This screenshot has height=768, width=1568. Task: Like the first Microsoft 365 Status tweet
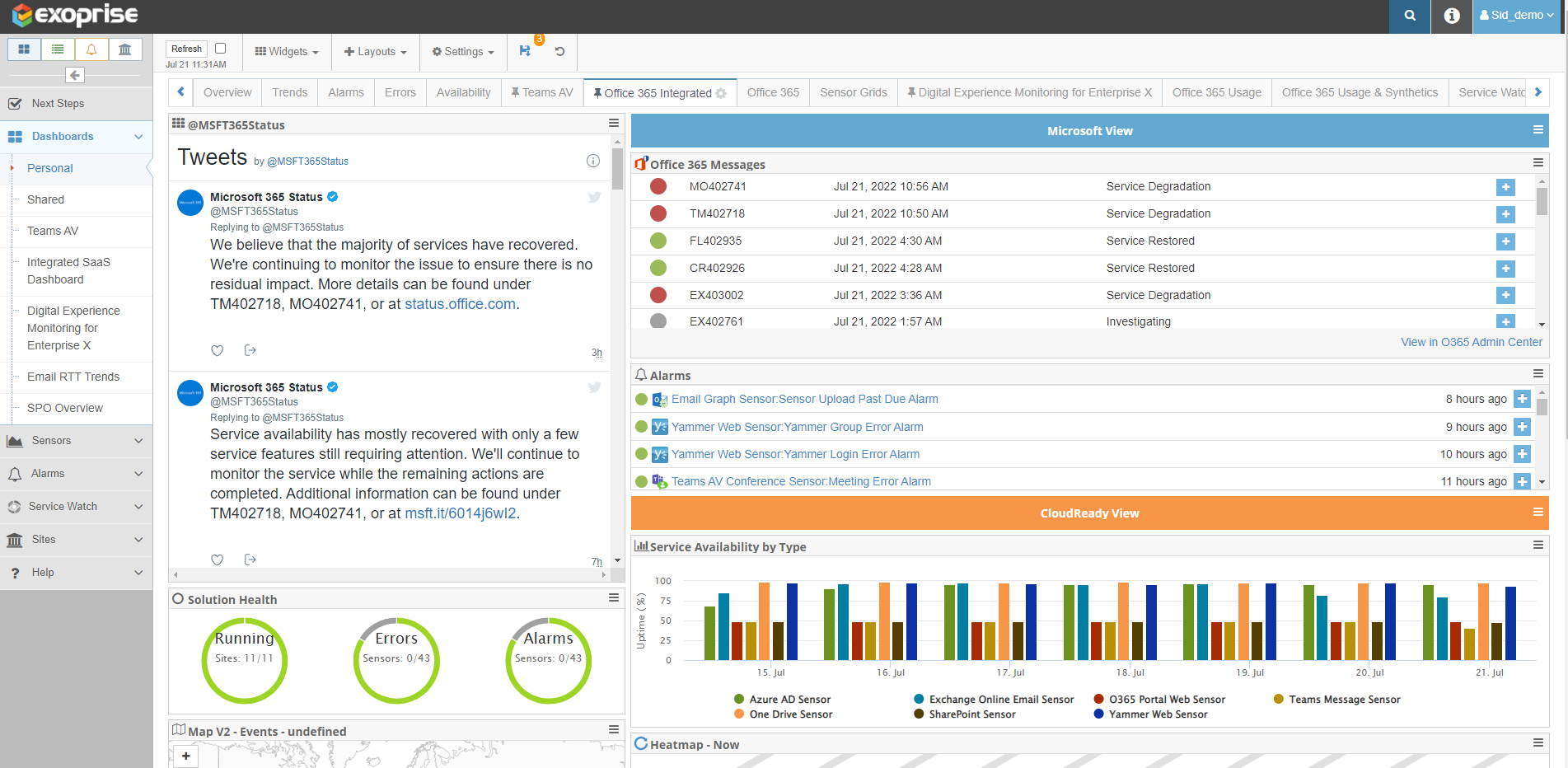click(218, 350)
